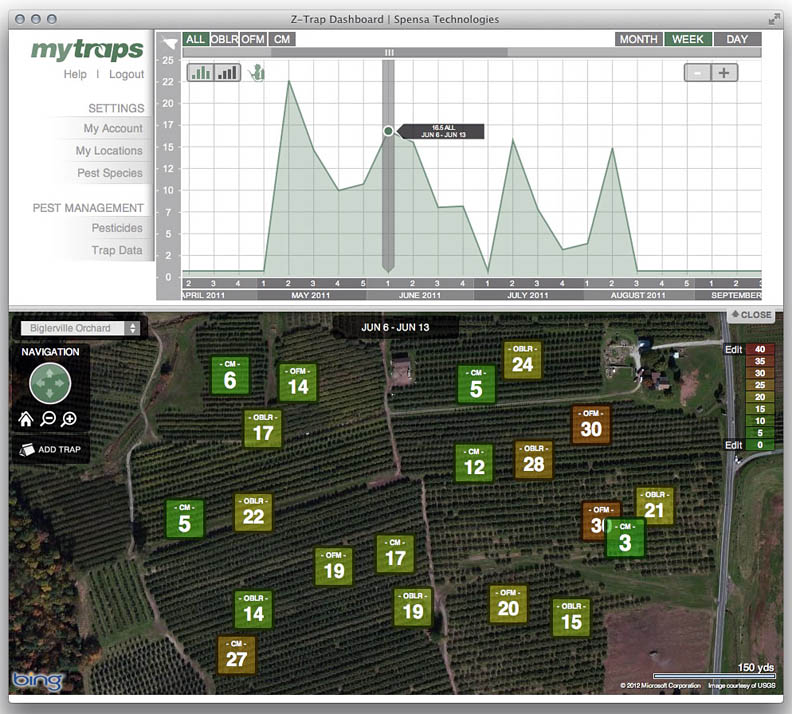This screenshot has height=714, width=792.
Task: Click the ADD TRAP button
Action: point(52,449)
